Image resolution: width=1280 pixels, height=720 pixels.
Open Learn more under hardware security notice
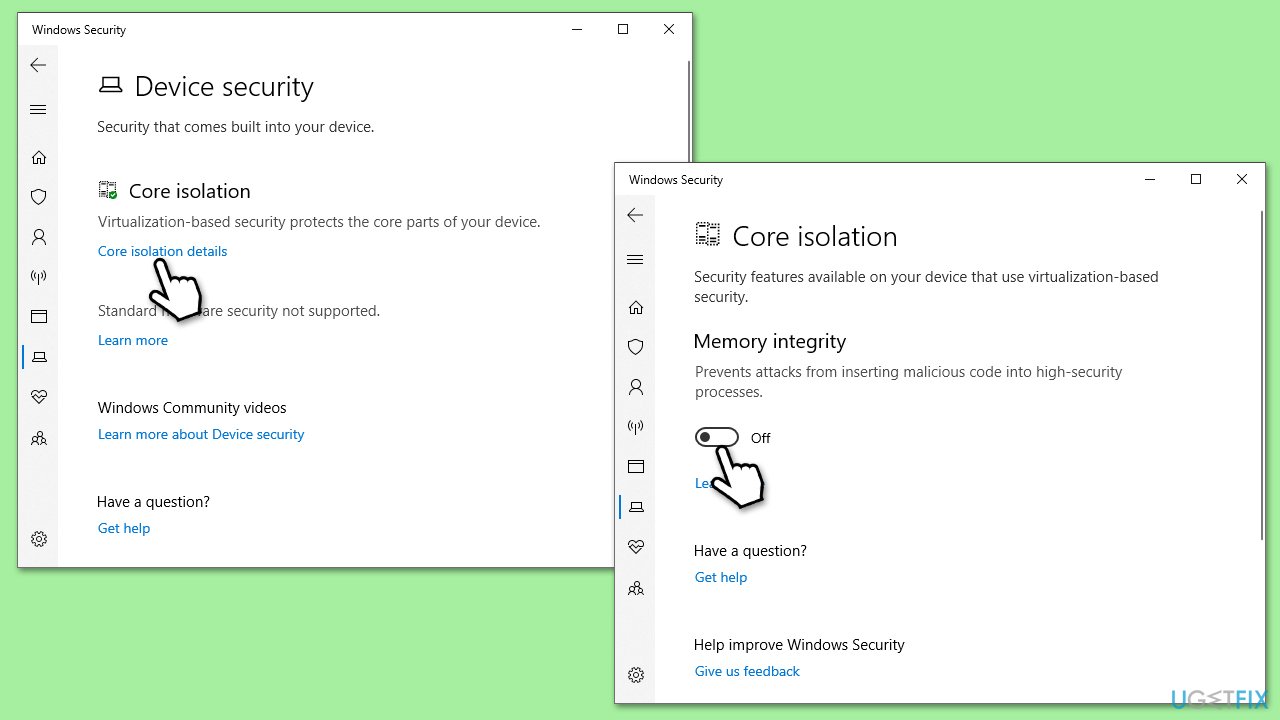pyautogui.click(x=132, y=340)
